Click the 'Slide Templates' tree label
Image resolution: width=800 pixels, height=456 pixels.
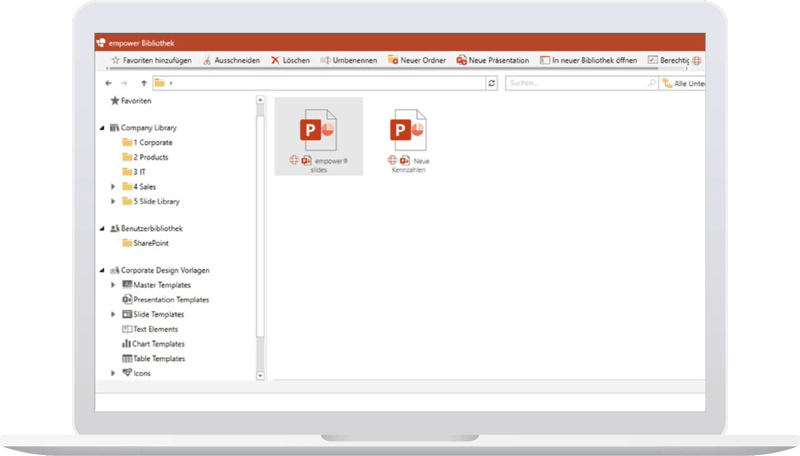pyautogui.click(x=159, y=315)
